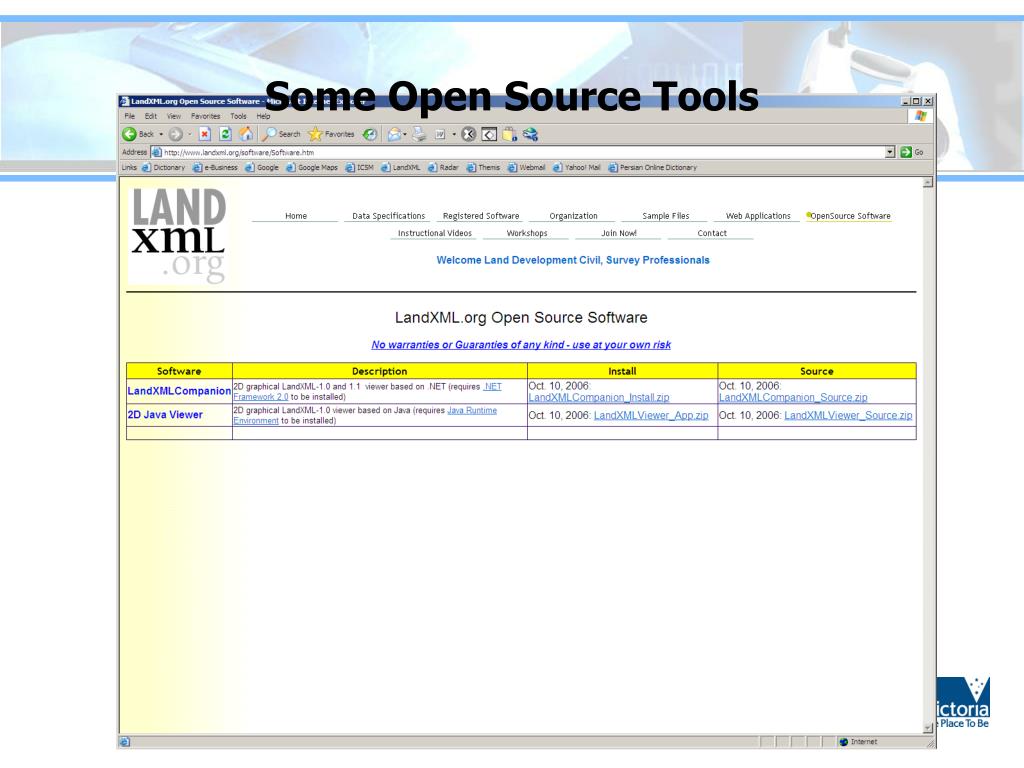The height and width of the screenshot is (768, 1024).
Task: Open the Edit menu
Action: coord(151,116)
